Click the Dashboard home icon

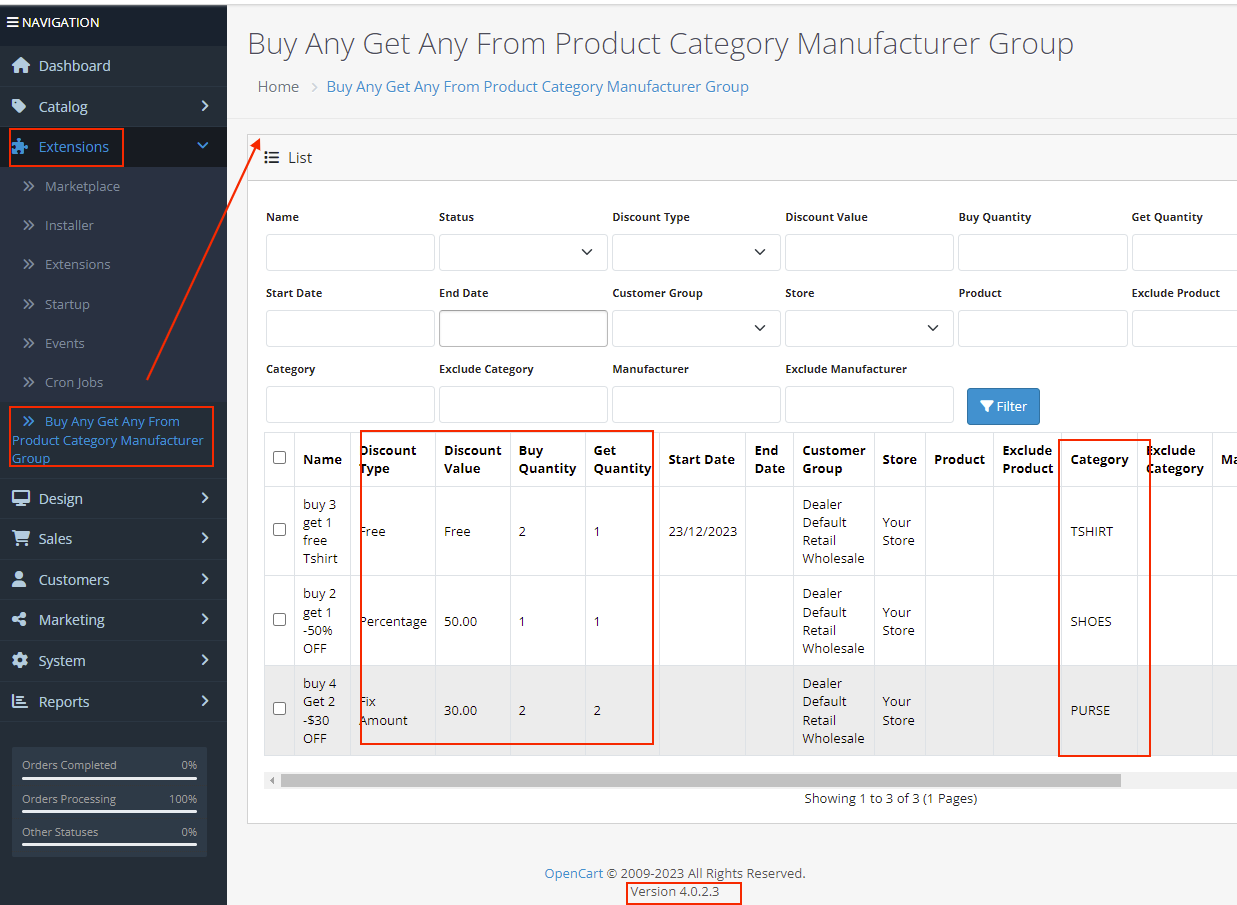(20, 66)
